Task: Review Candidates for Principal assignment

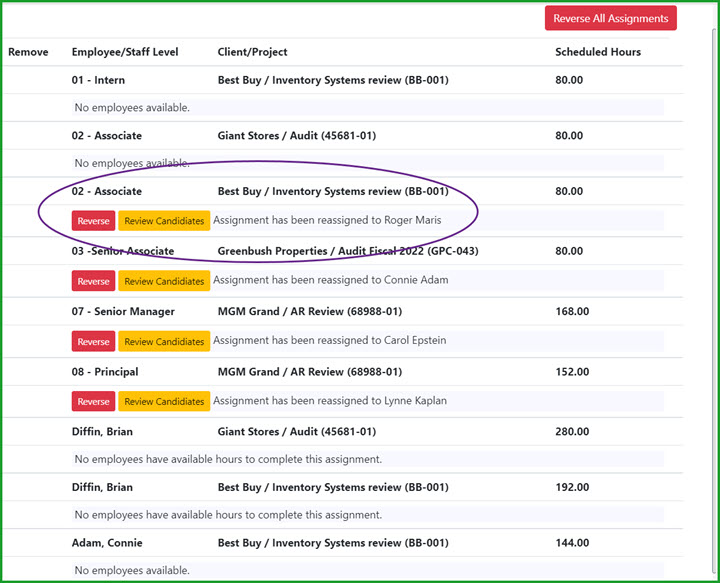Action: 164,401
